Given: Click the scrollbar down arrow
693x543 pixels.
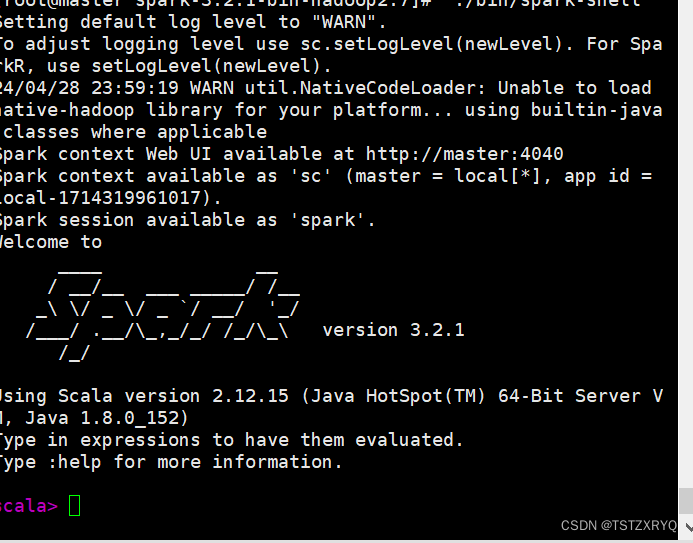Looking at the screenshot, I should [x=688, y=527].
